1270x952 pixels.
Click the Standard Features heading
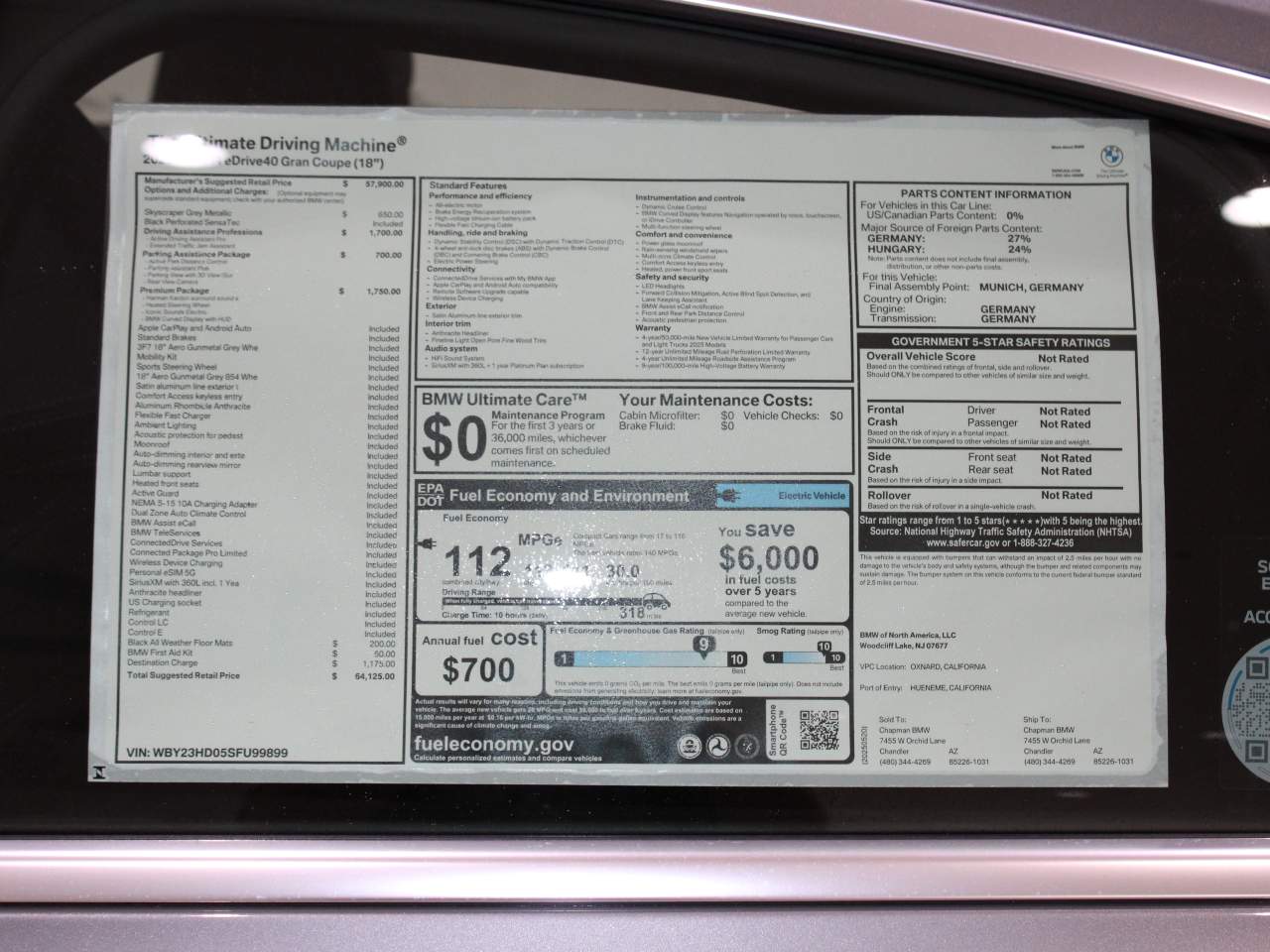(467, 185)
